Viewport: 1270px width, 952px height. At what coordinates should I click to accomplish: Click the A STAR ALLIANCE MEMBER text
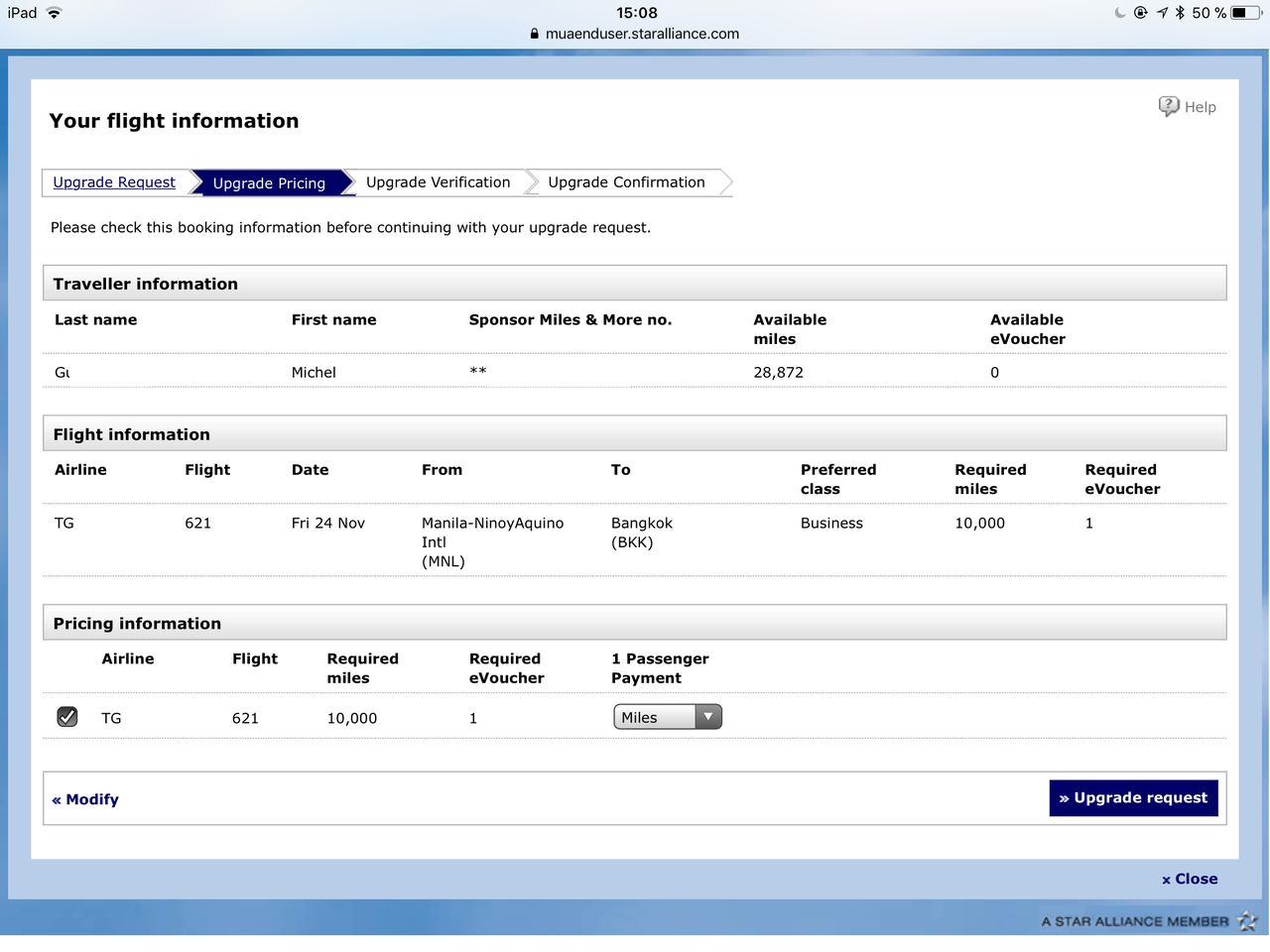click(x=1134, y=921)
